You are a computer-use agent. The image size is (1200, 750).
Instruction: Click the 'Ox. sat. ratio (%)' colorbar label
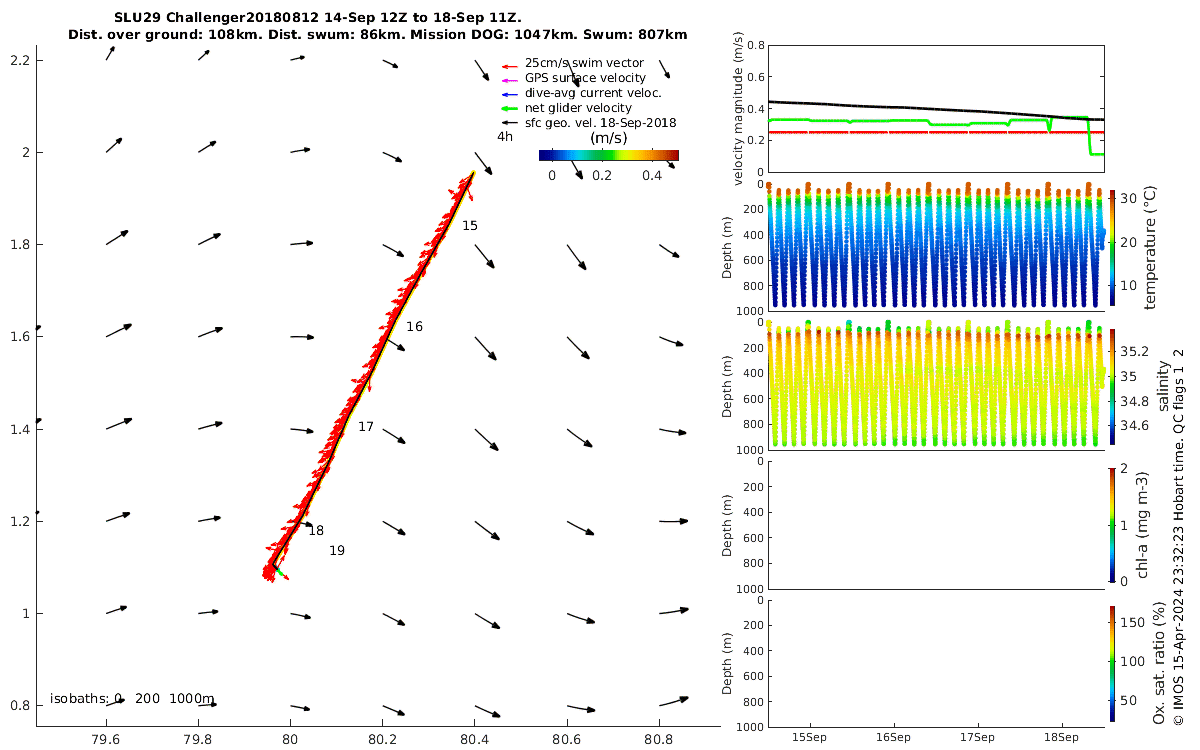1160,663
